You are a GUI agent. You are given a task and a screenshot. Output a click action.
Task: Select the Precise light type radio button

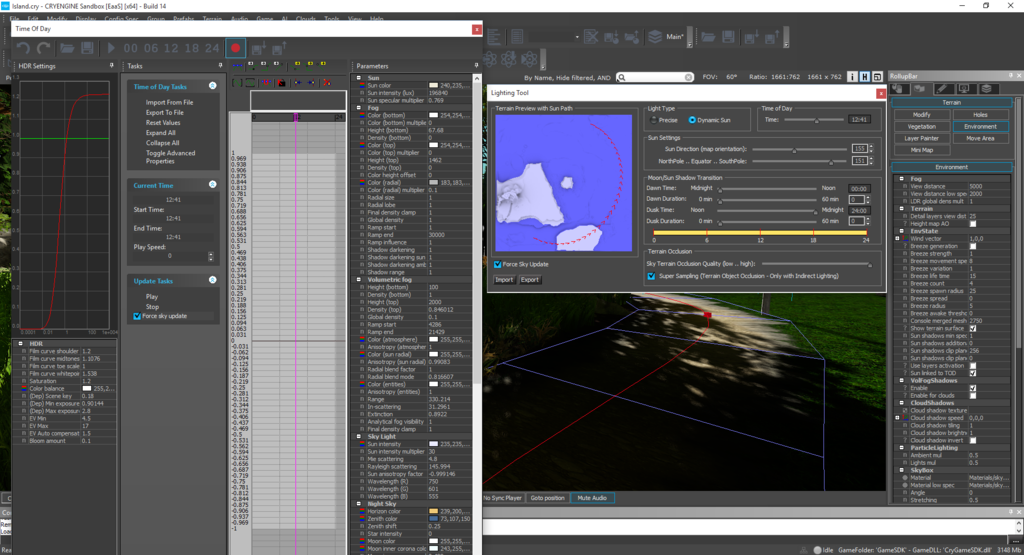click(x=652, y=119)
